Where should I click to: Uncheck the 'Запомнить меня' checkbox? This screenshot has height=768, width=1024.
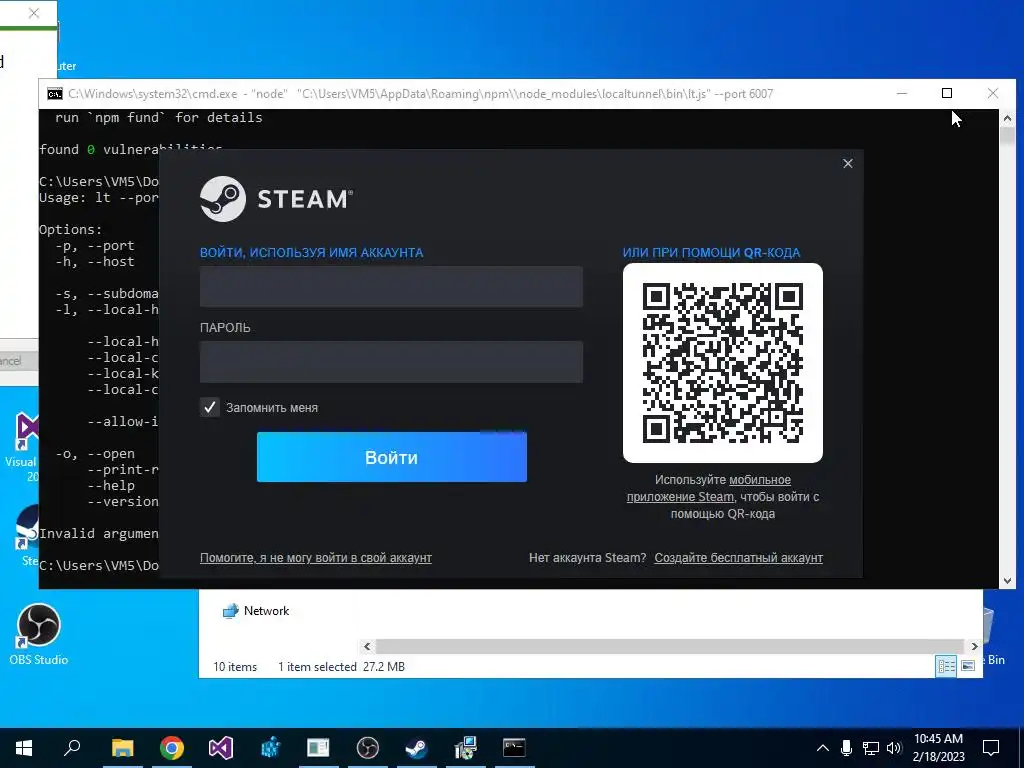[210, 408]
